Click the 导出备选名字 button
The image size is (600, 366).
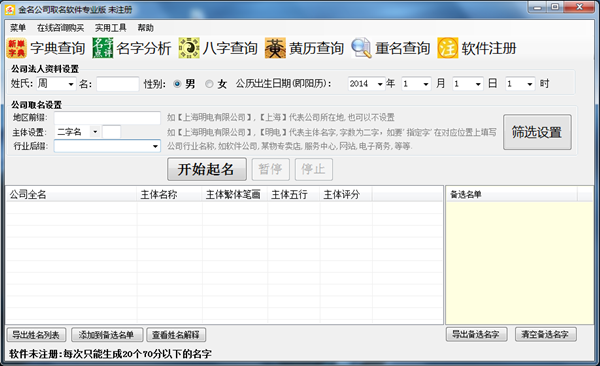tap(476, 334)
